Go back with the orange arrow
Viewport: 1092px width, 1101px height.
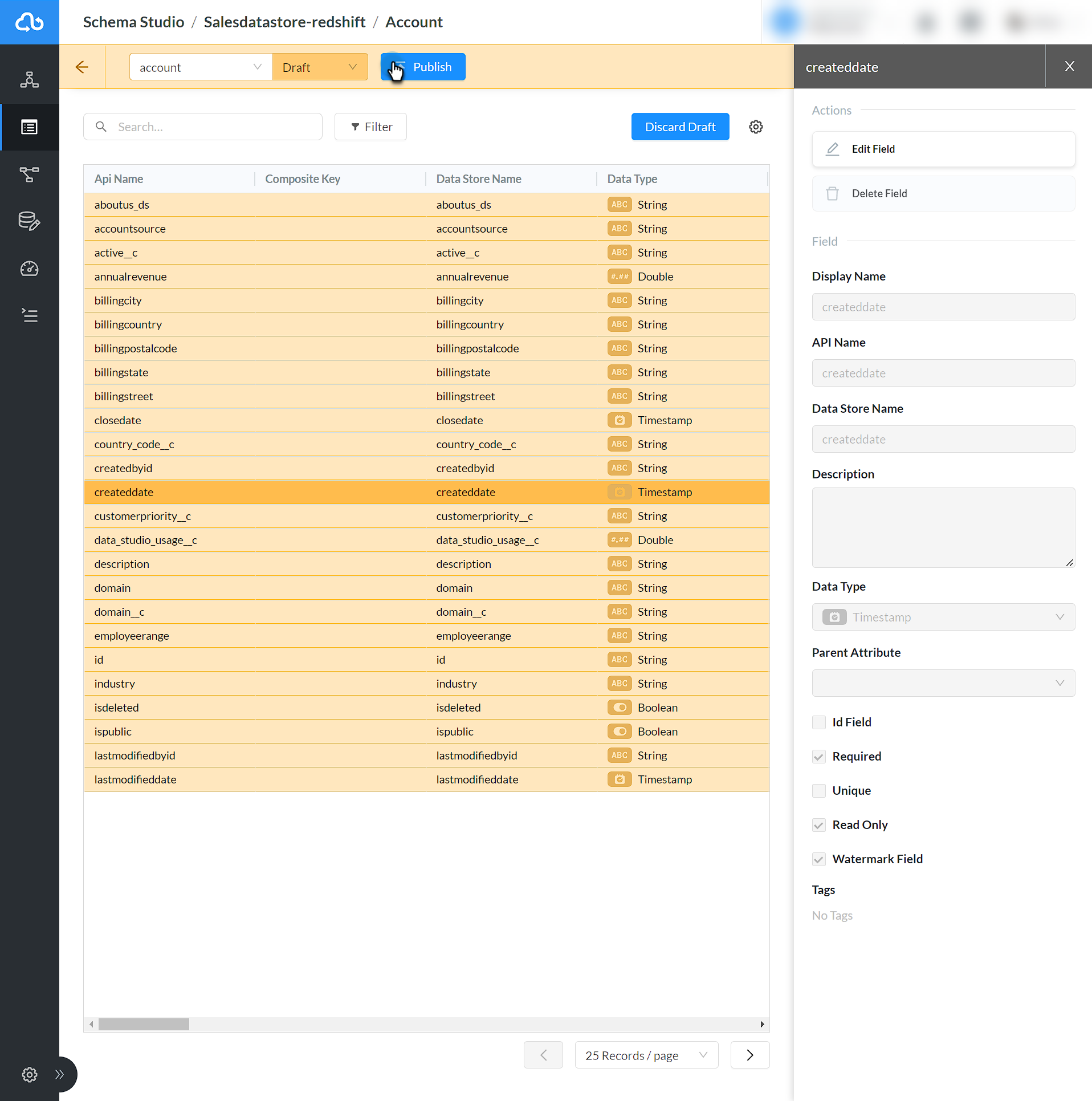coord(82,67)
